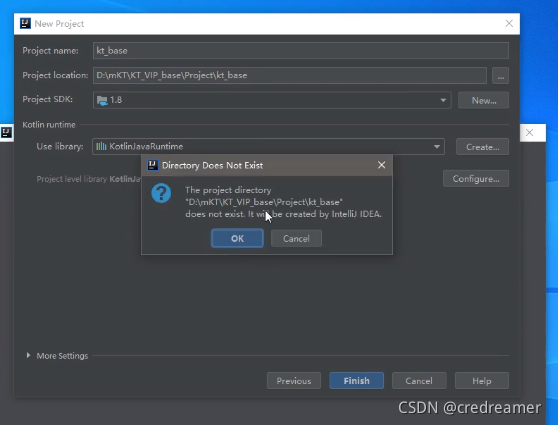Image resolution: width=558 pixels, height=425 pixels.
Task: Click the Project level library text
Action: point(89,179)
